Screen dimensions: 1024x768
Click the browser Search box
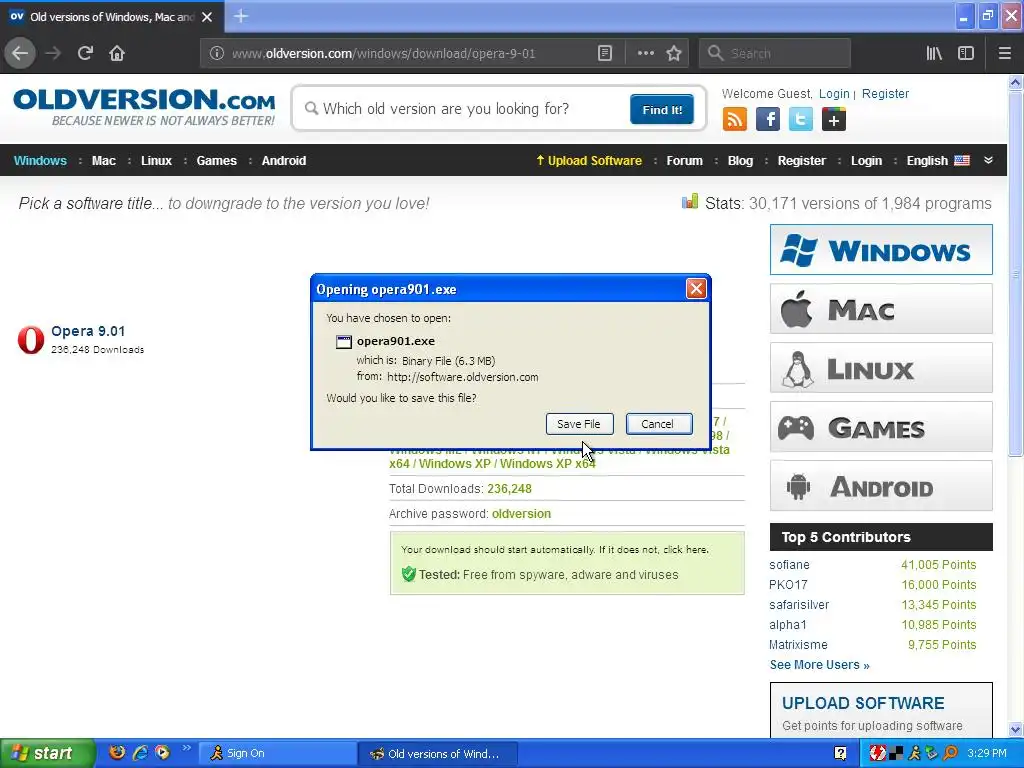point(775,53)
